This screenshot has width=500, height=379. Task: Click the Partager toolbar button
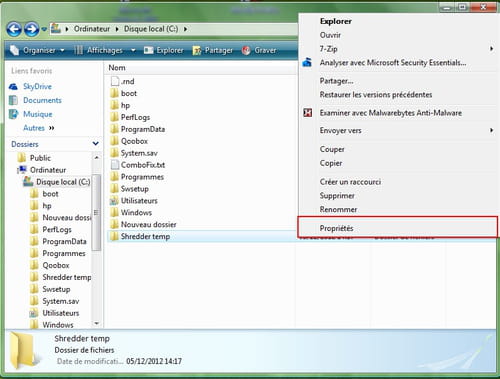(x=212, y=50)
